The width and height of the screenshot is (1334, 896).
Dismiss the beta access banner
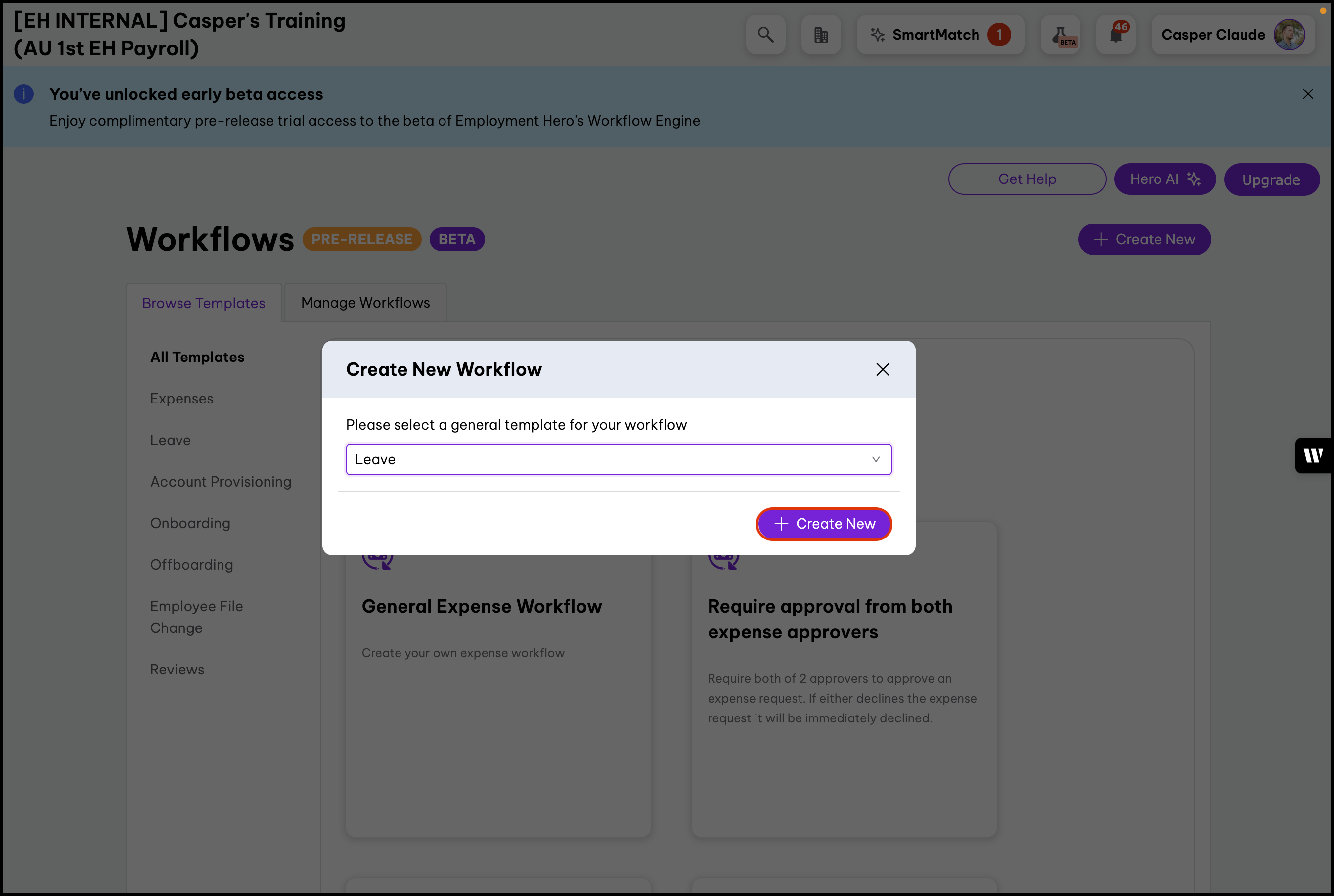point(1308,94)
